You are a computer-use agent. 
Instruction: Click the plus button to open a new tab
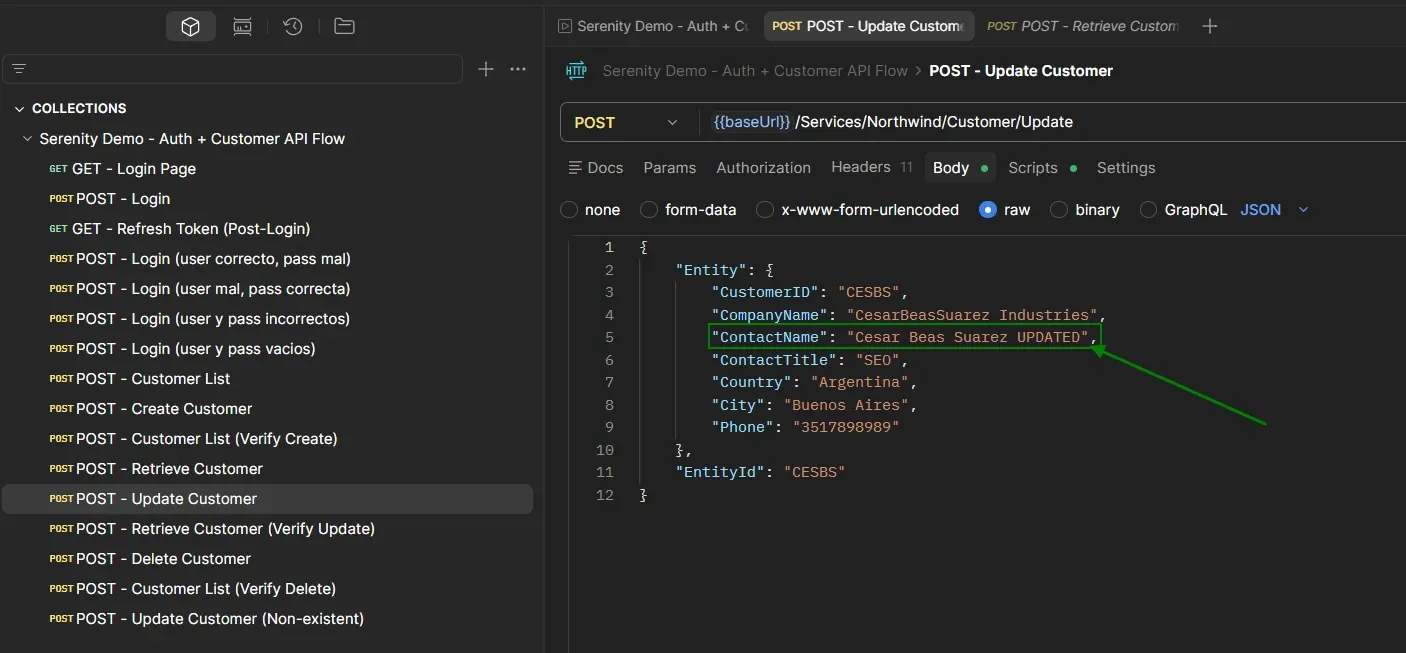1209,26
